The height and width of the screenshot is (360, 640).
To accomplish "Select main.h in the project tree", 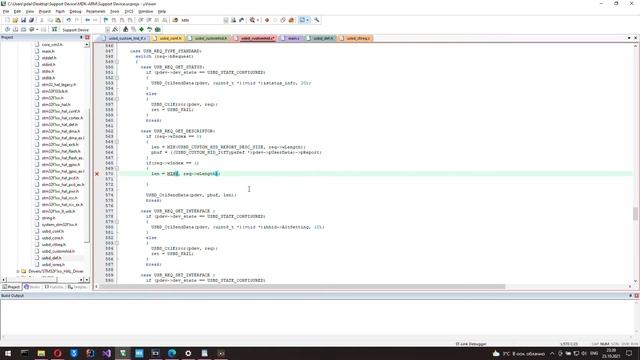I will click(48, 51).
